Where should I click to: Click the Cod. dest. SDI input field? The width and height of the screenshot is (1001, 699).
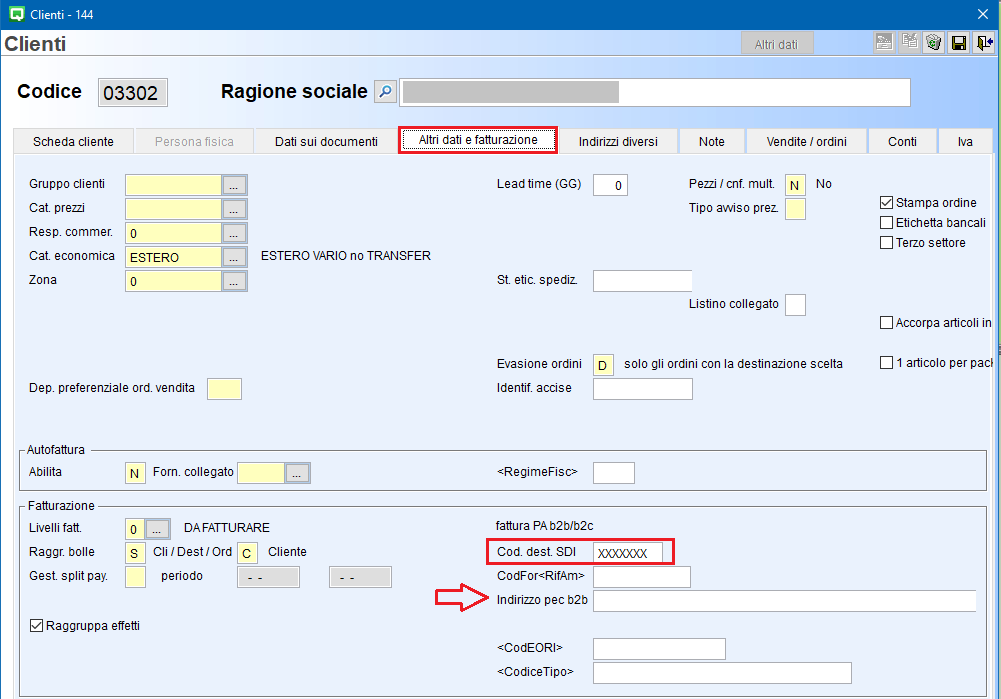click(640, 553)
